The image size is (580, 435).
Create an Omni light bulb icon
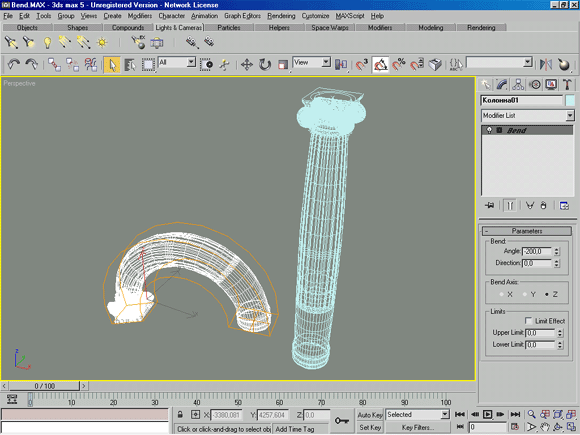click(47, 43)
